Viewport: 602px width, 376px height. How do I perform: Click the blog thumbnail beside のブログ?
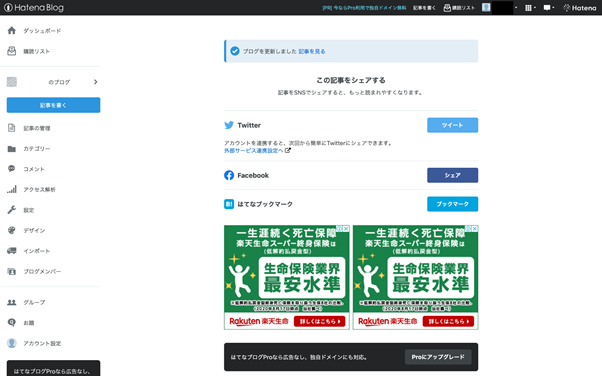(x=12, y=82)
